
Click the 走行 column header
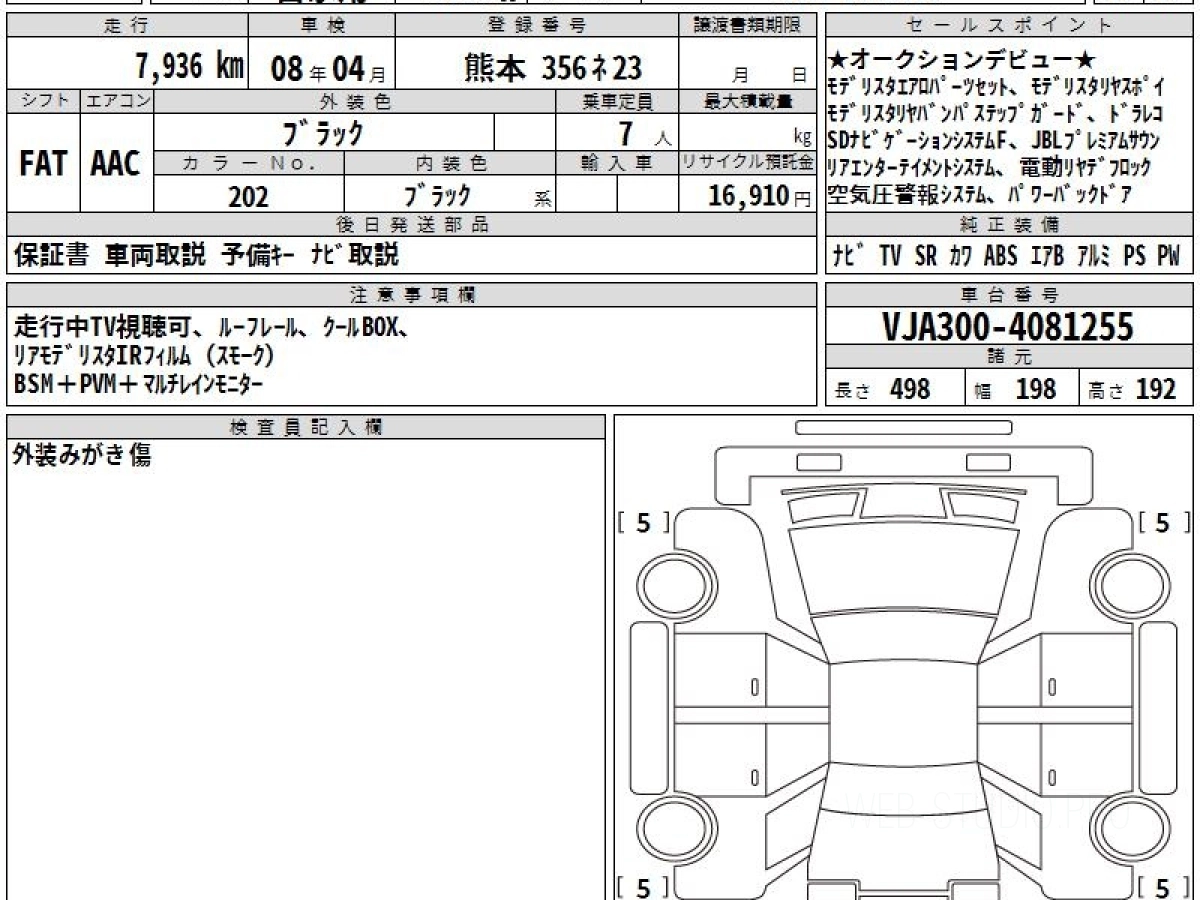click(x=126, y=26)
